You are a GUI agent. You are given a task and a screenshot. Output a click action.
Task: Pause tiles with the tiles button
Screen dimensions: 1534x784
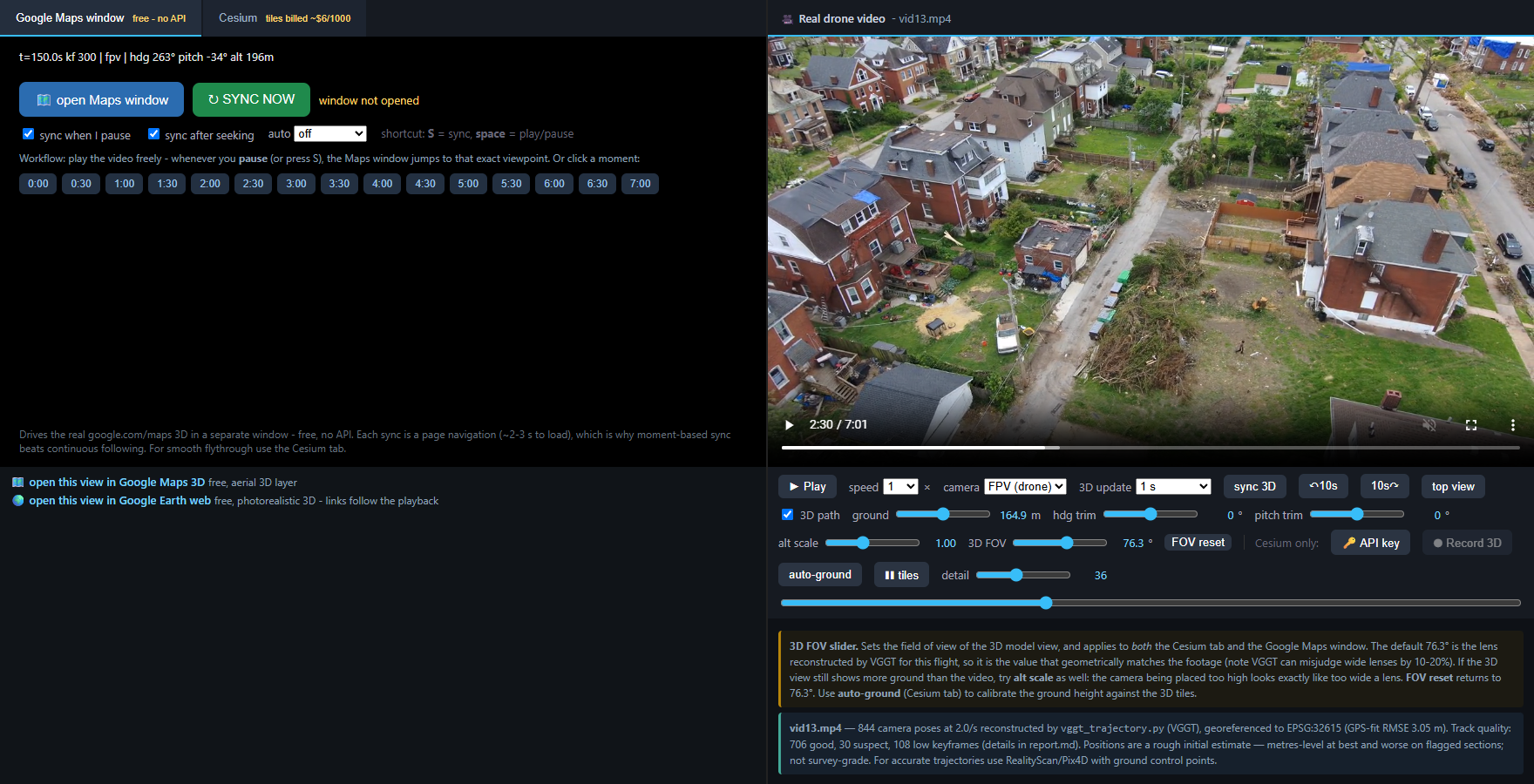point(901,575)
